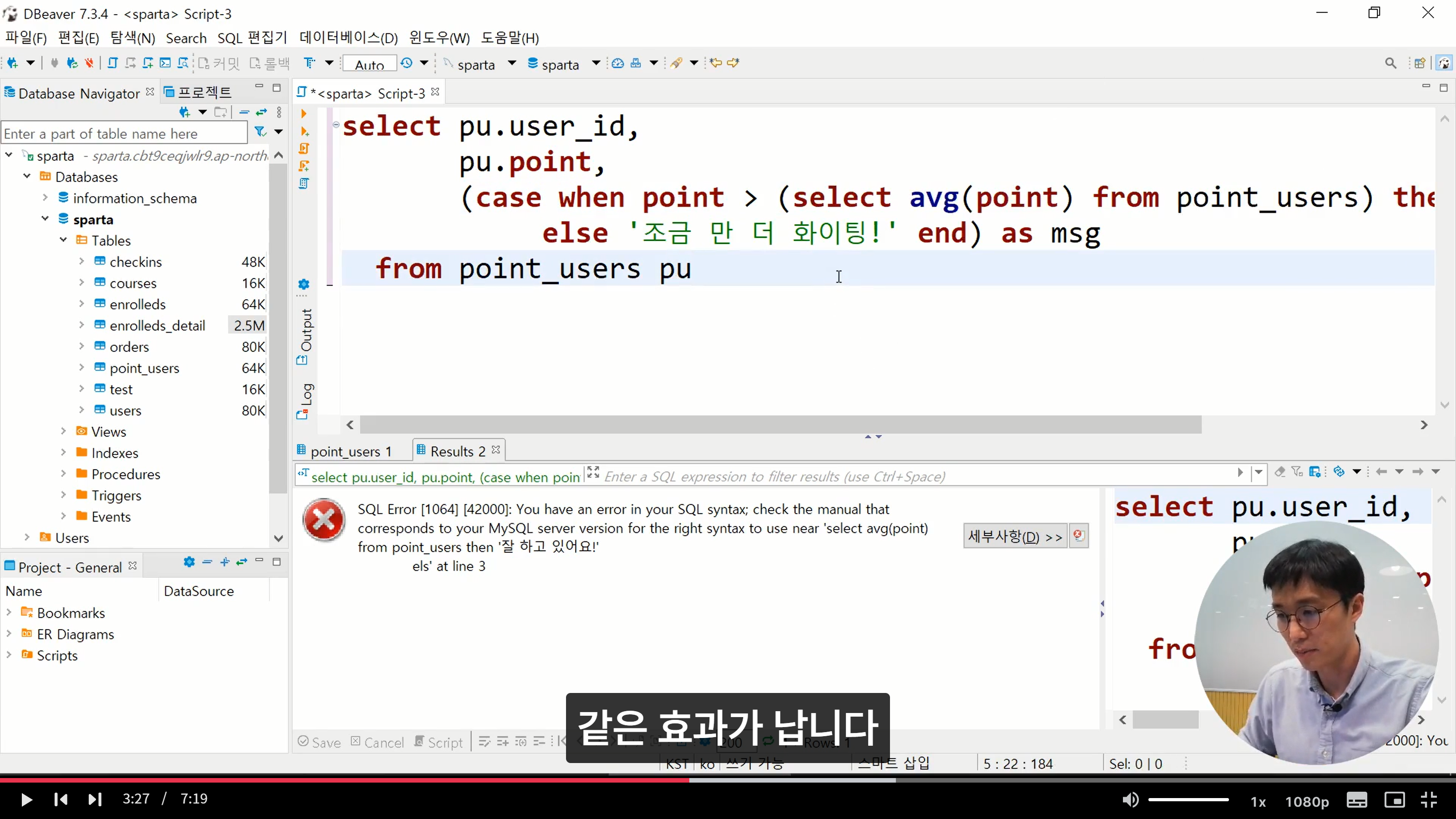Image resolution: width=1456 pixels, height=819 pixels.
Task: Click the table name filter input field
Action: click(124, 133)
